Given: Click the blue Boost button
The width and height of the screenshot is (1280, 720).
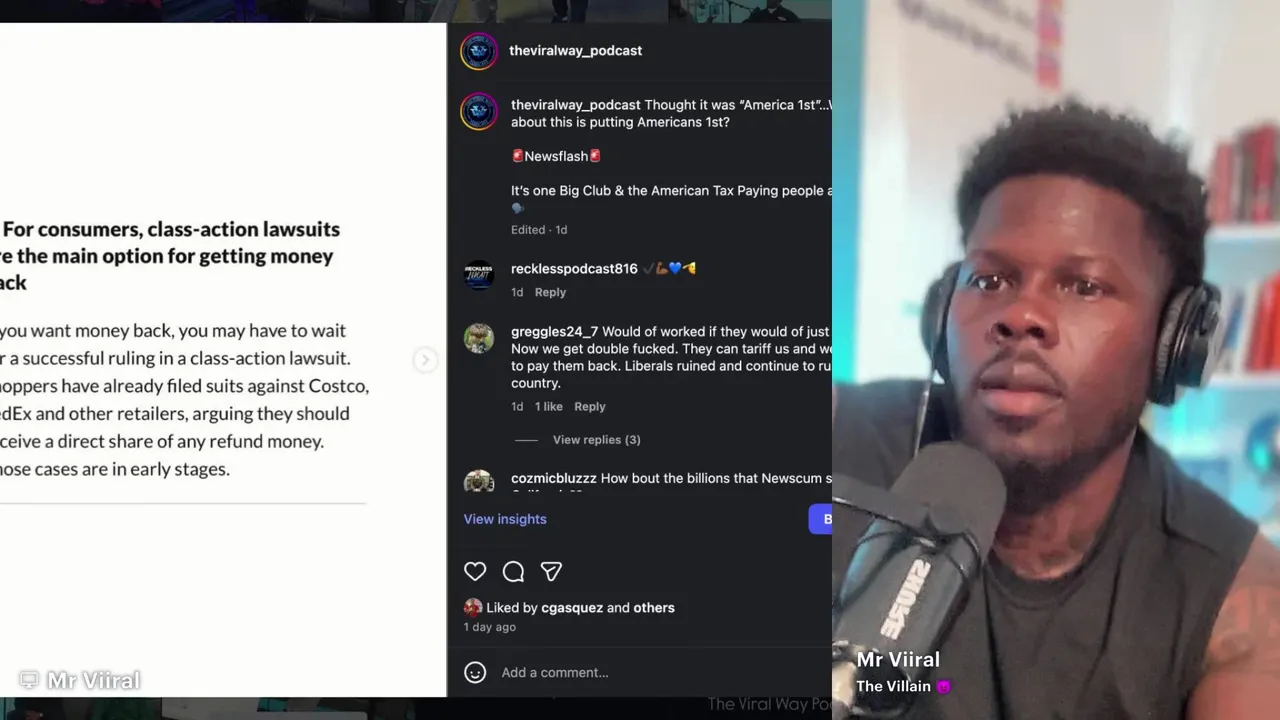Looking at the screenshot, I should (820, 519).
